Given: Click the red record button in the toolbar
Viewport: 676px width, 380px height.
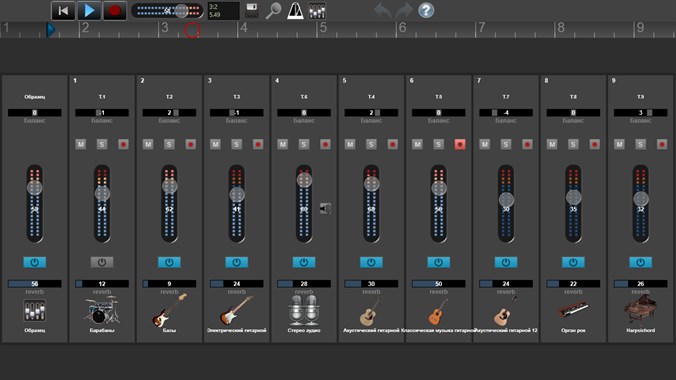Looking at the screenshot, I should [x=114, y=11].
